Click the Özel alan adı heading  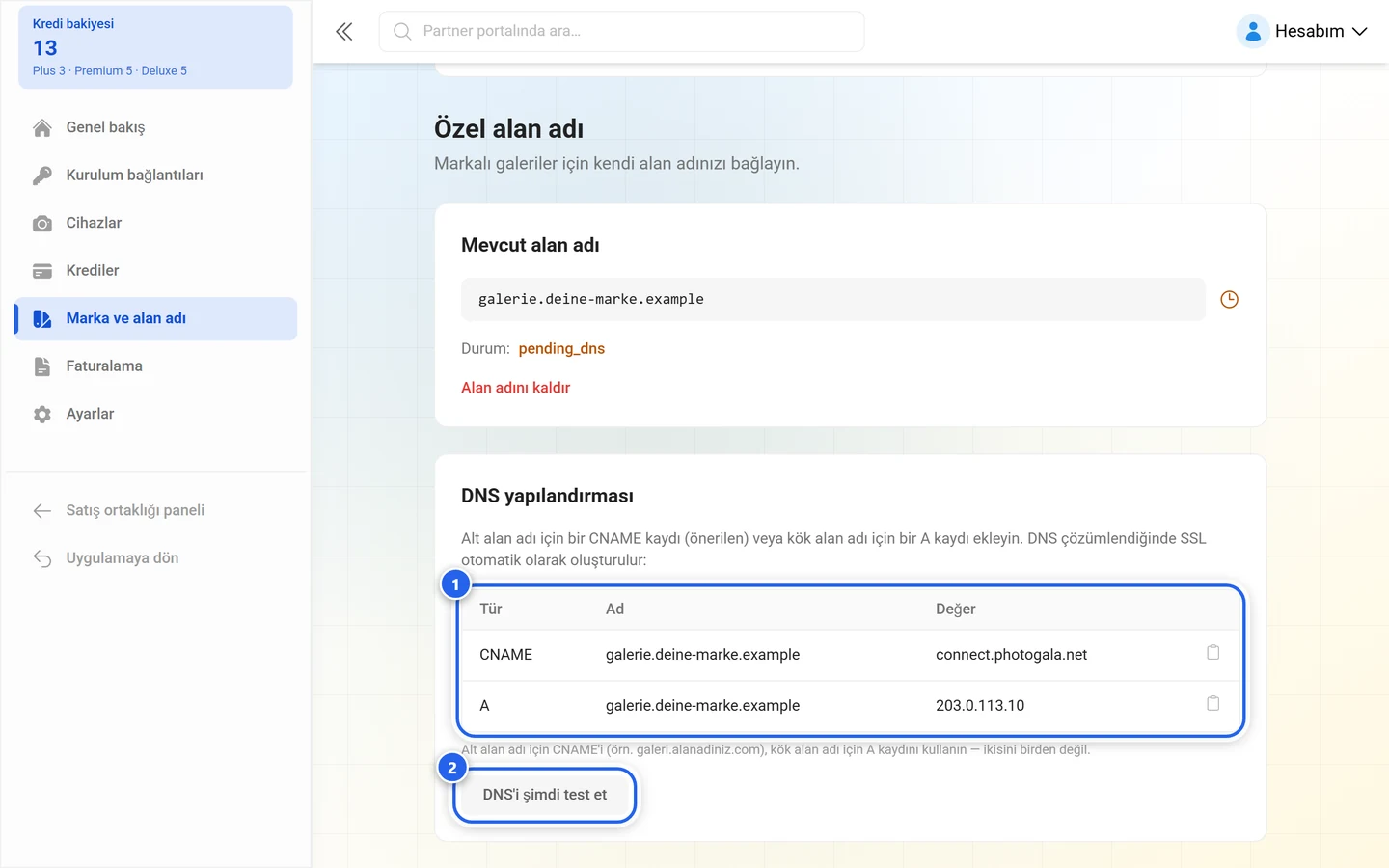pyautogui.click(x=508, y=129)
